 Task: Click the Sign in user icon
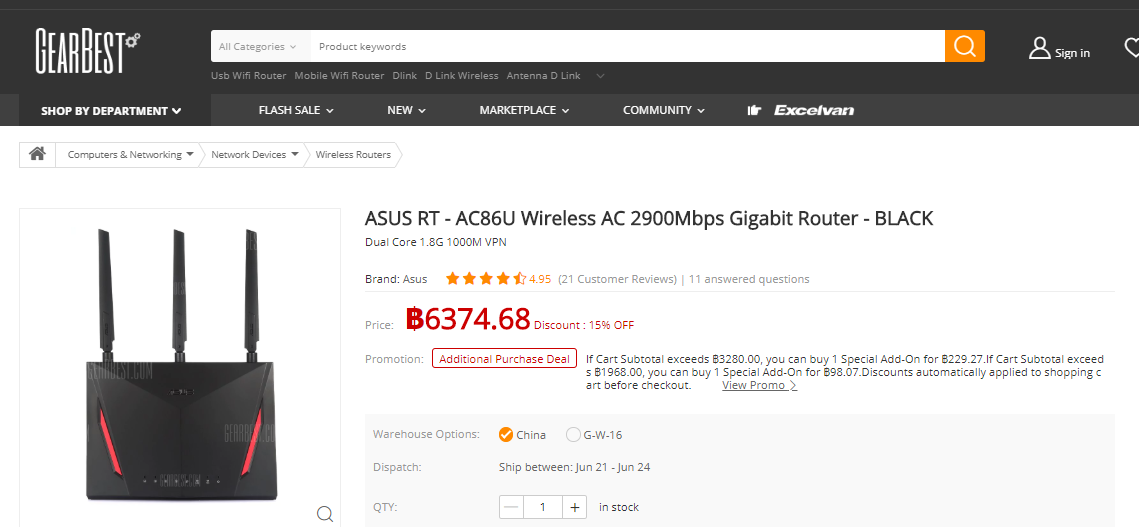[1039, 49]
